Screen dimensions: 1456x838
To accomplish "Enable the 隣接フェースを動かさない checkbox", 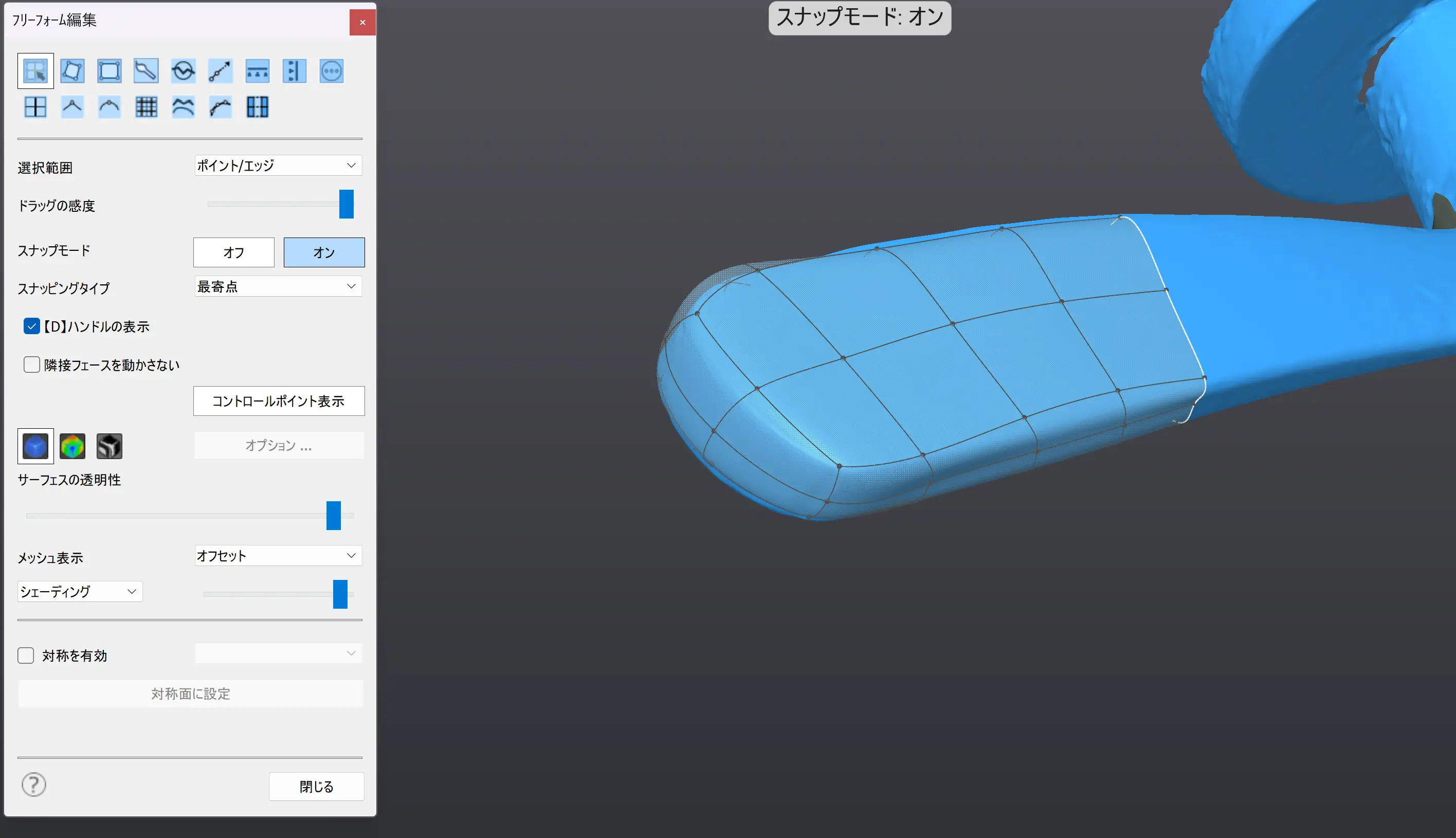I will 32,365.
